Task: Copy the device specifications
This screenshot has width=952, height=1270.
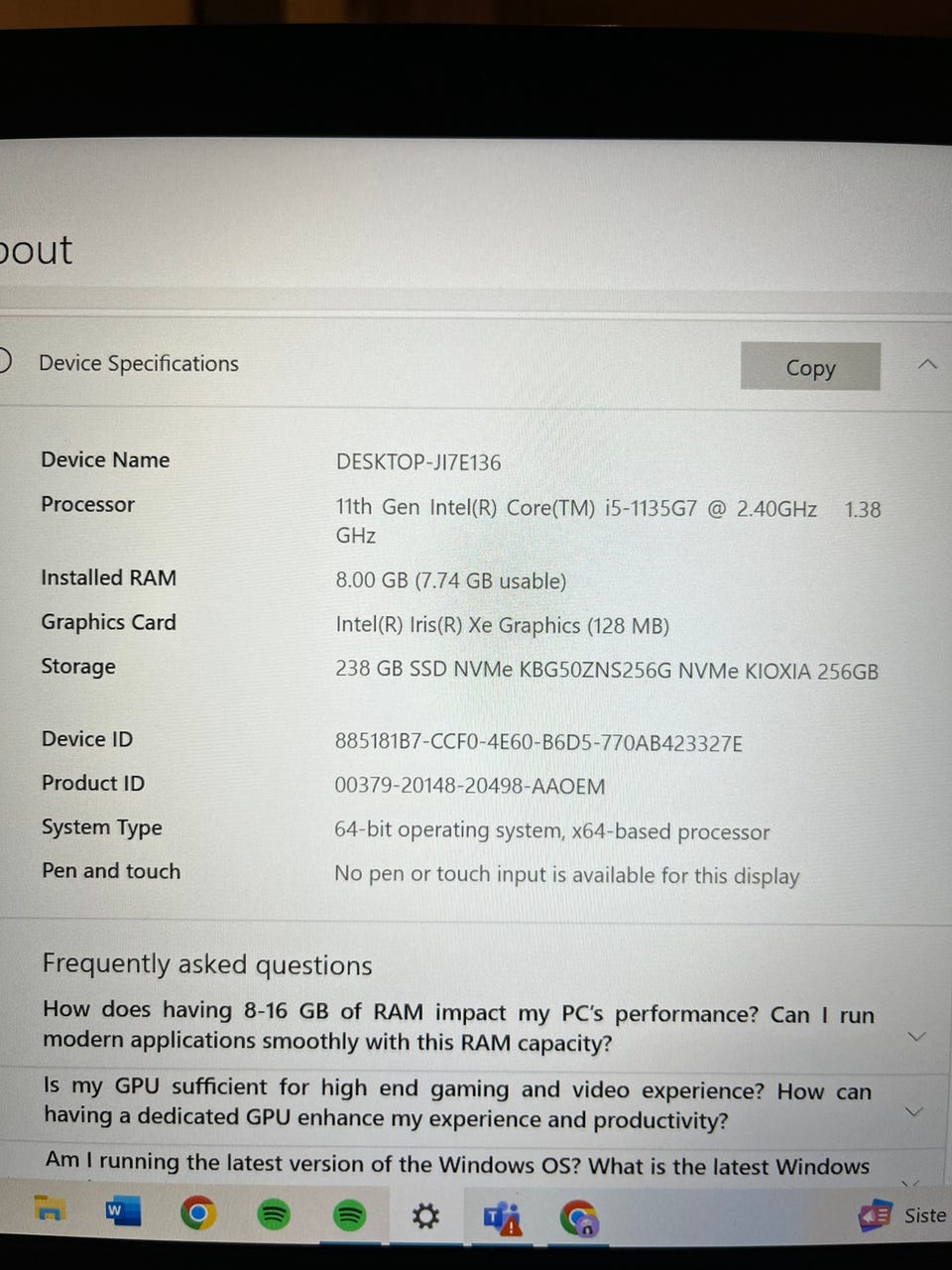Action: (810, 367)
